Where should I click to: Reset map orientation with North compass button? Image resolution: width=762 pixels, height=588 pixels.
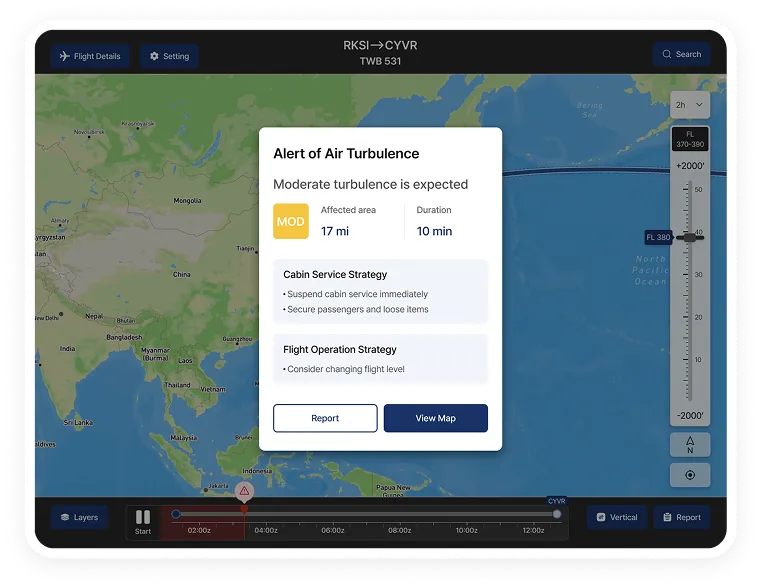pyautogui.click(x=689, y=445)
